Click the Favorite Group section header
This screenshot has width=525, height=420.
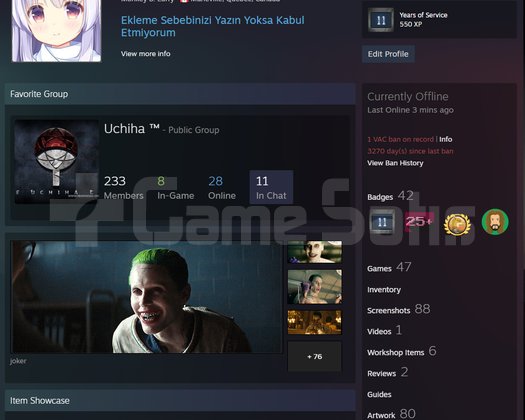(x=180, y=94)
